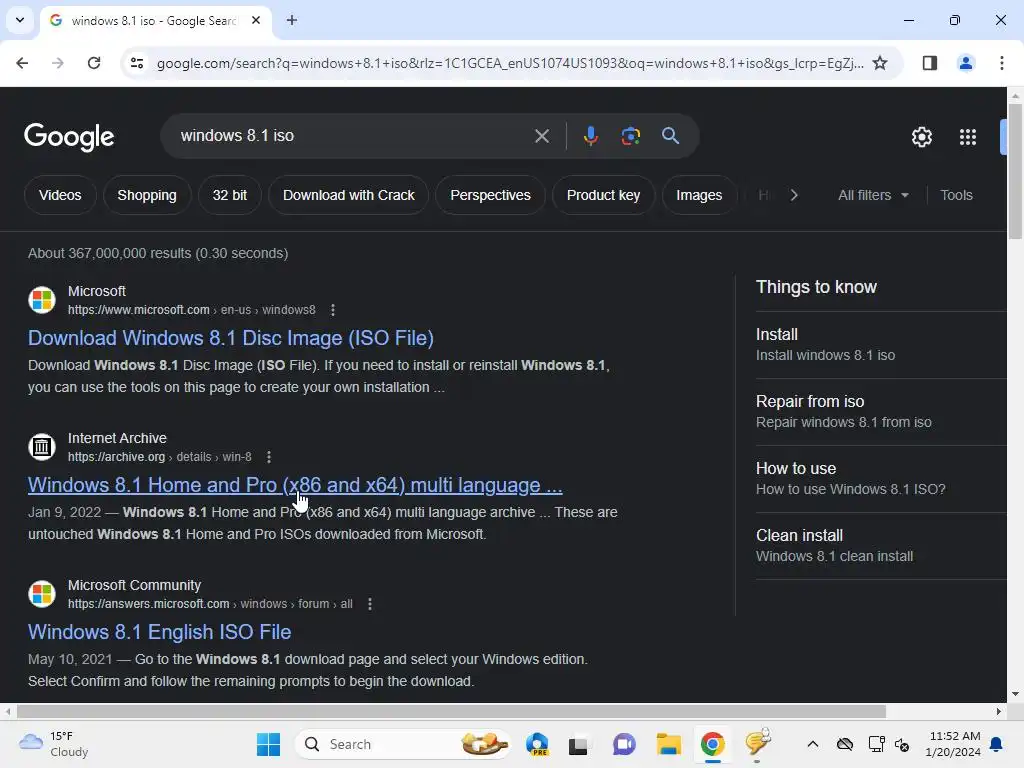Open the tab search dropdown arrow

[x=20, y=20]
